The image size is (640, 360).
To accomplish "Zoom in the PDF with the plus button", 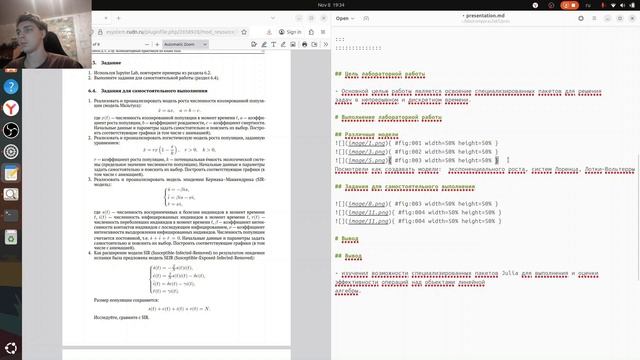I will click(x=157, y=44).
